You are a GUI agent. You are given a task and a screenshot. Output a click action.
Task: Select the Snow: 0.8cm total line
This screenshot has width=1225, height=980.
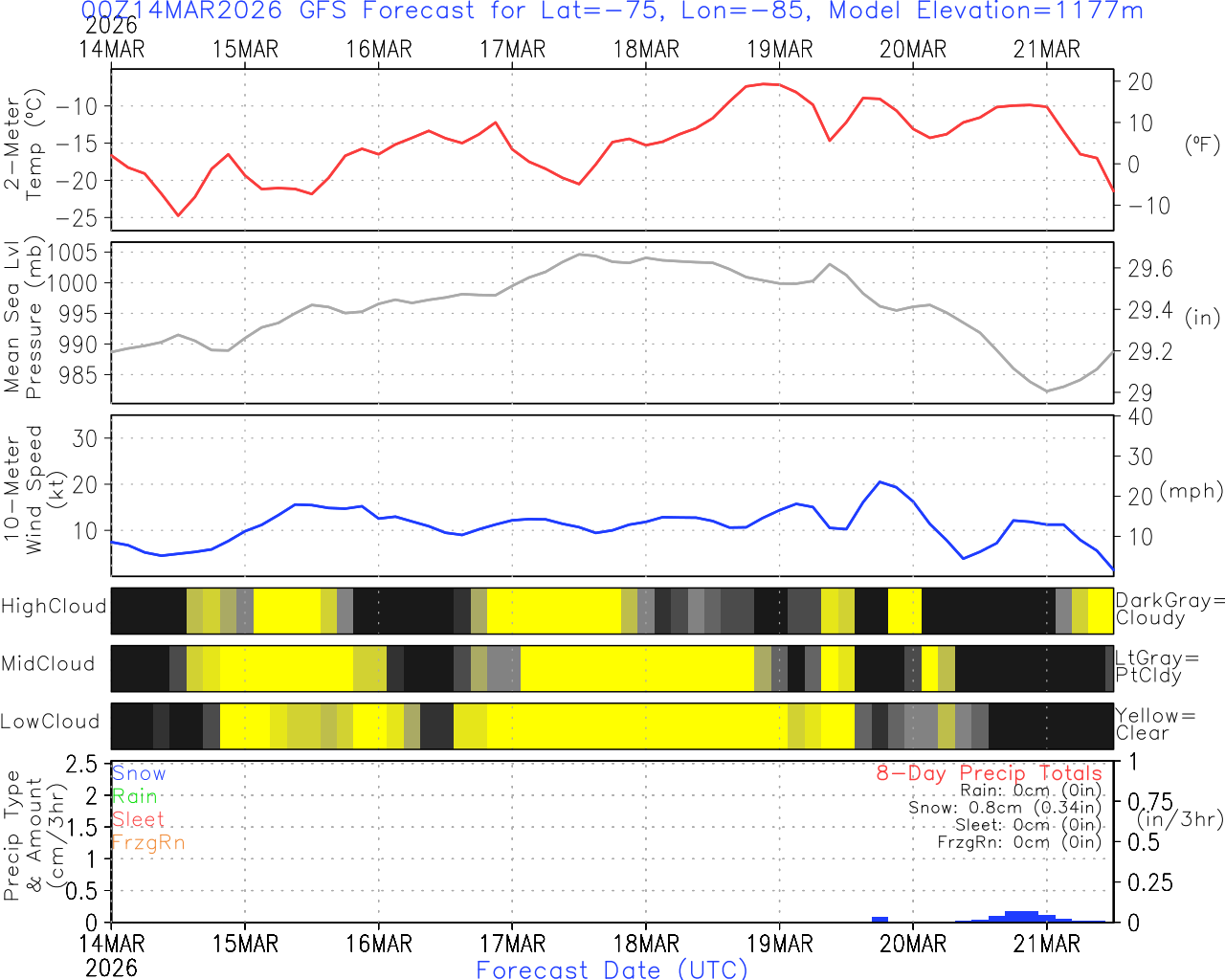pos(1005,808)
